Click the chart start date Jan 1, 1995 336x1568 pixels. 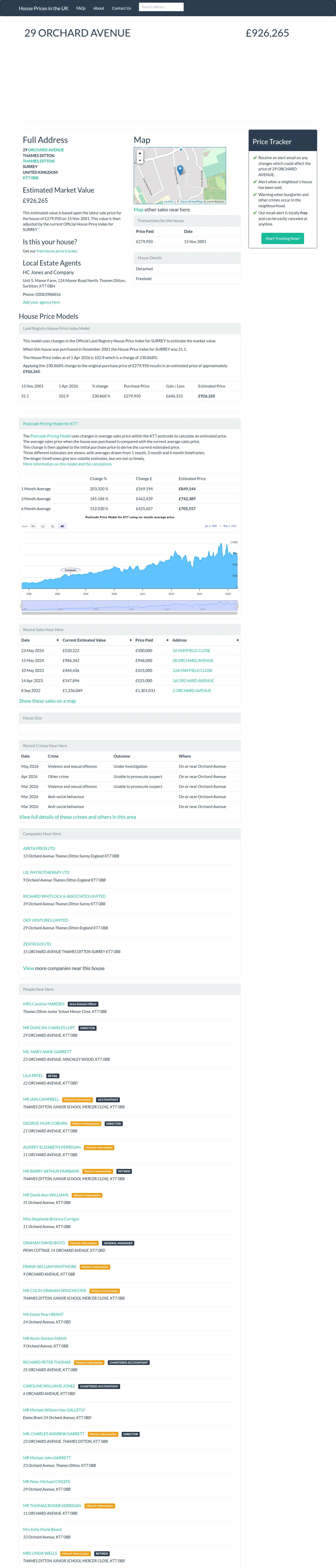pos(210,526)
